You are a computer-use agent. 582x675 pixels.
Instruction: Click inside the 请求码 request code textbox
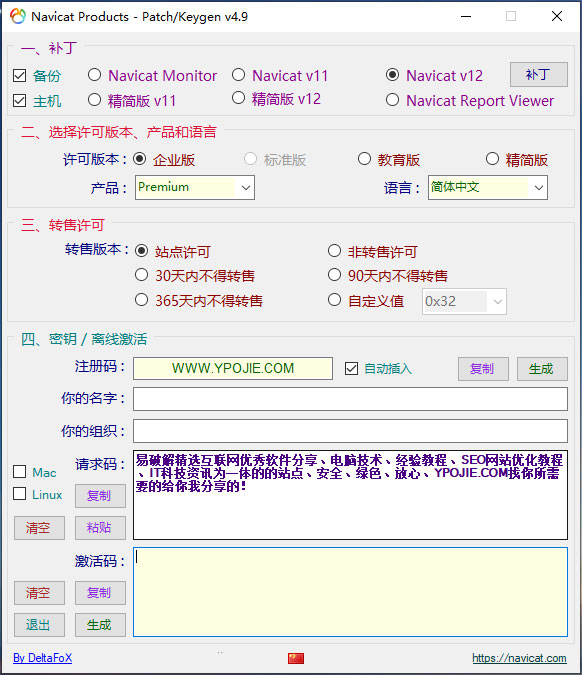pyautogui.click(x=350, y=495)
